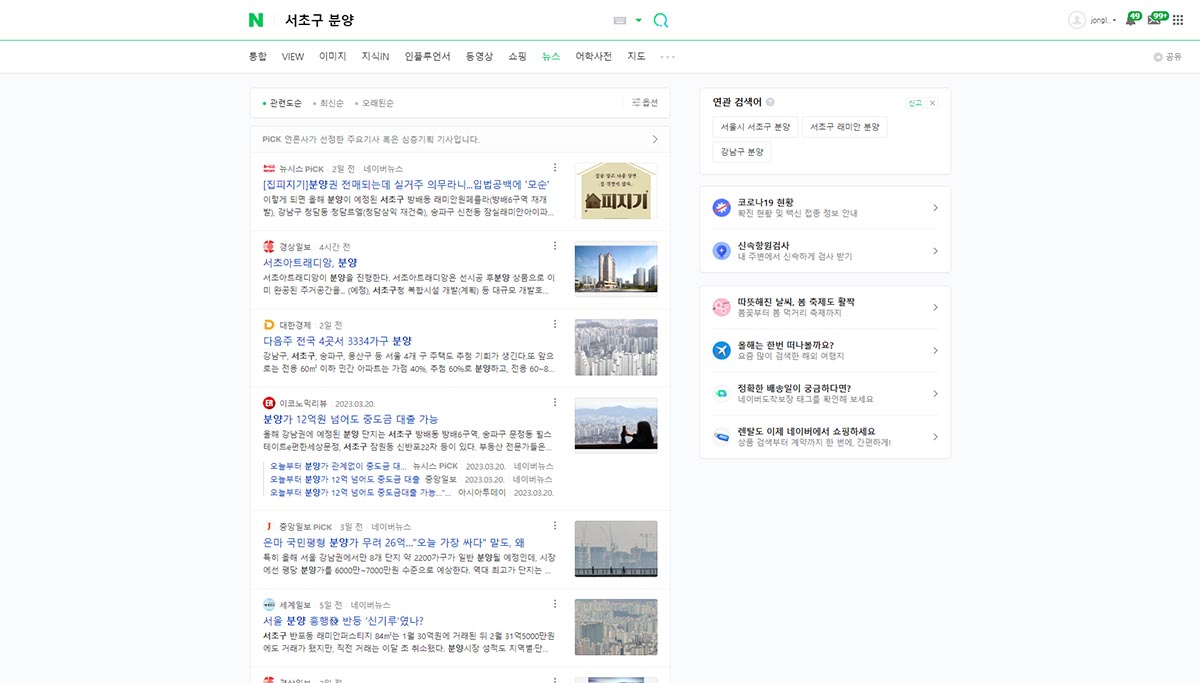Viewport: 1200px width, 683px height.
Task: Expand the 신속항원검사 row chevron
Action: [x=935, y=251]
